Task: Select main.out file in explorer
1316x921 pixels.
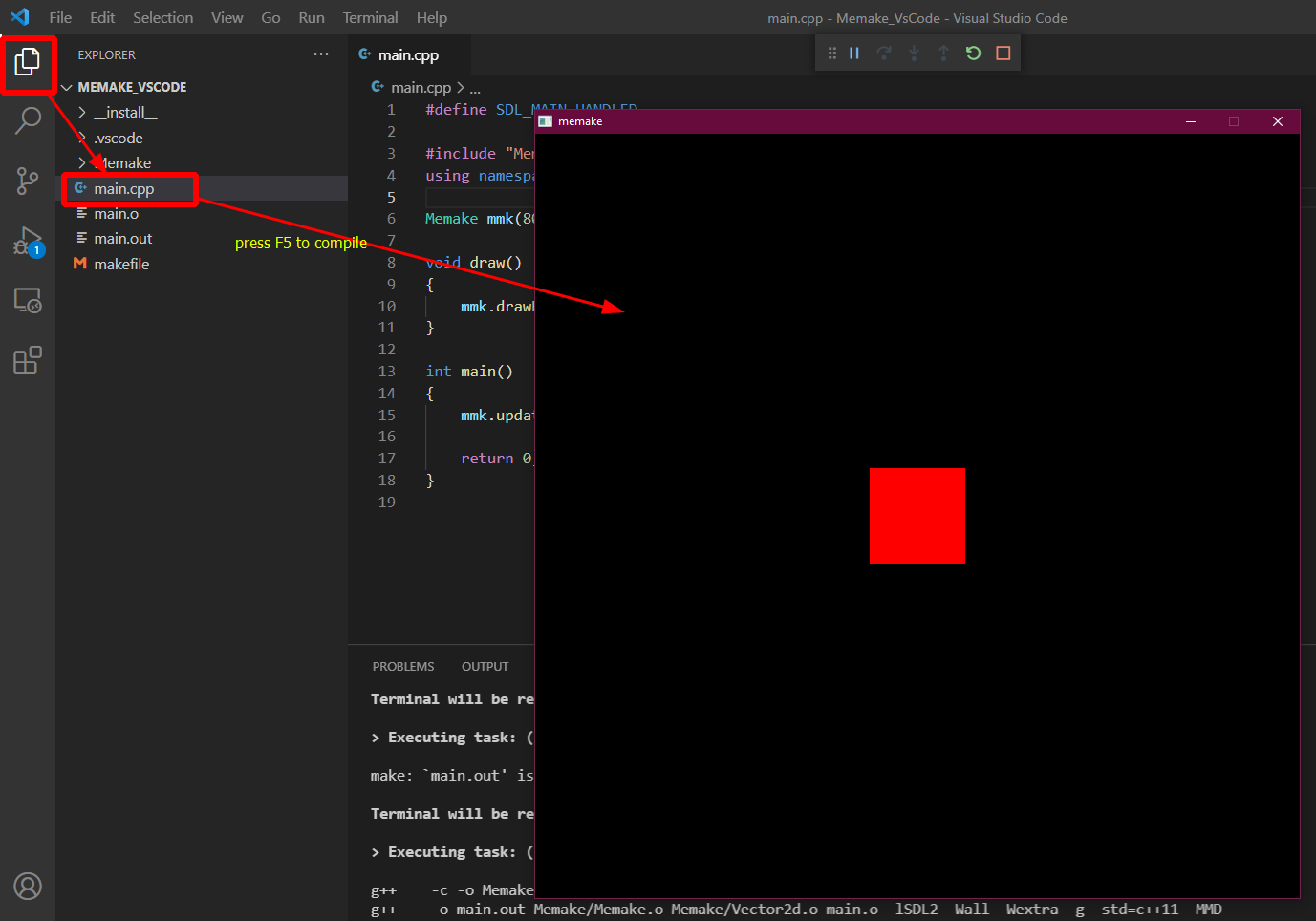Action: pyautogui.click(x=202, y=239)
